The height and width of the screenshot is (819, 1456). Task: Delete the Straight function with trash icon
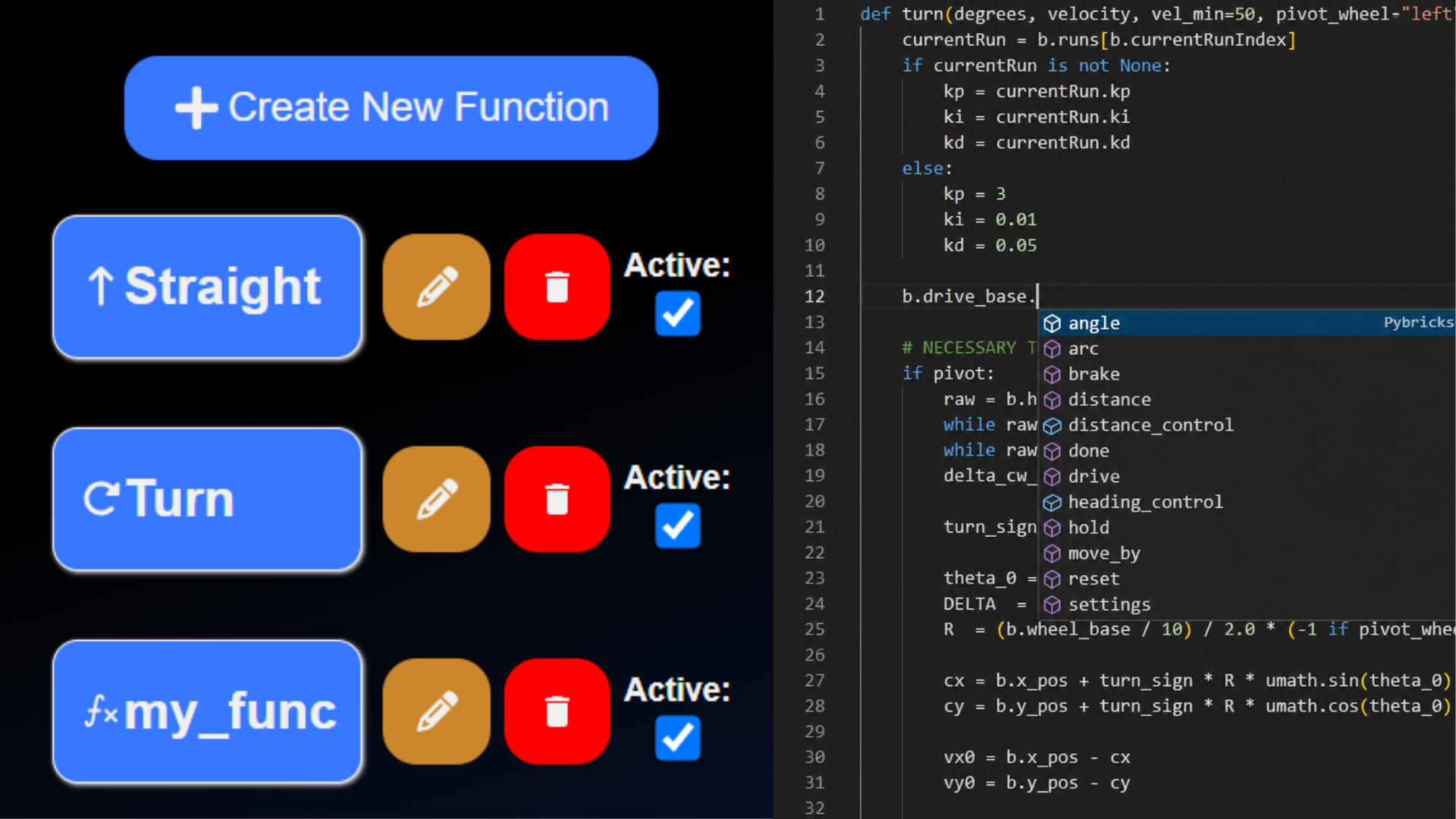click(x=557, y=287)
